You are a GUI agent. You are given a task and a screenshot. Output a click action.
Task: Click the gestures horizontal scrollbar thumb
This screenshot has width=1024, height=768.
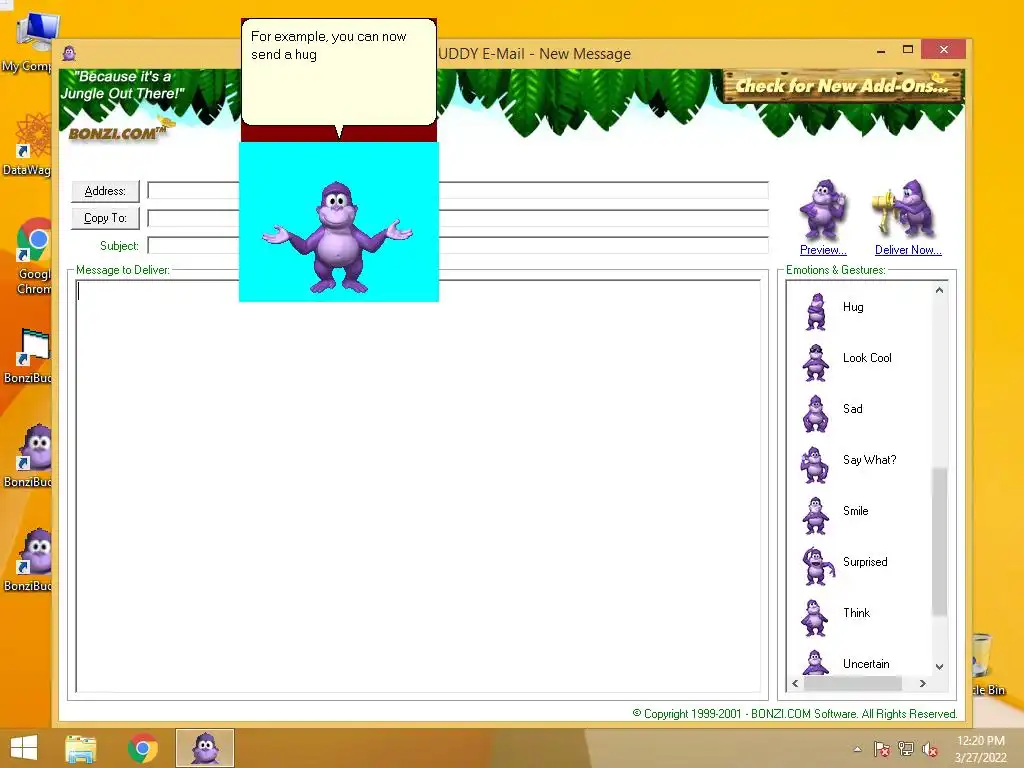click(x=852, y=684)
